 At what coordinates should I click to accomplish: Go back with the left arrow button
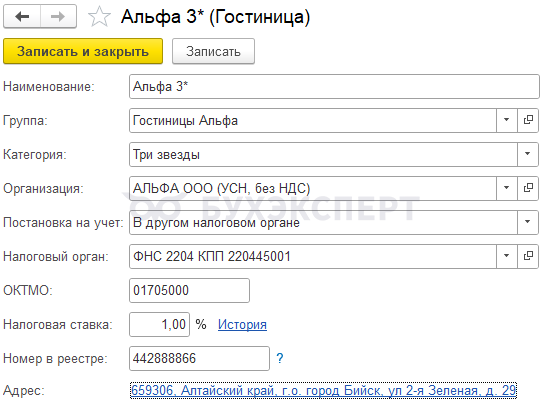22,16
